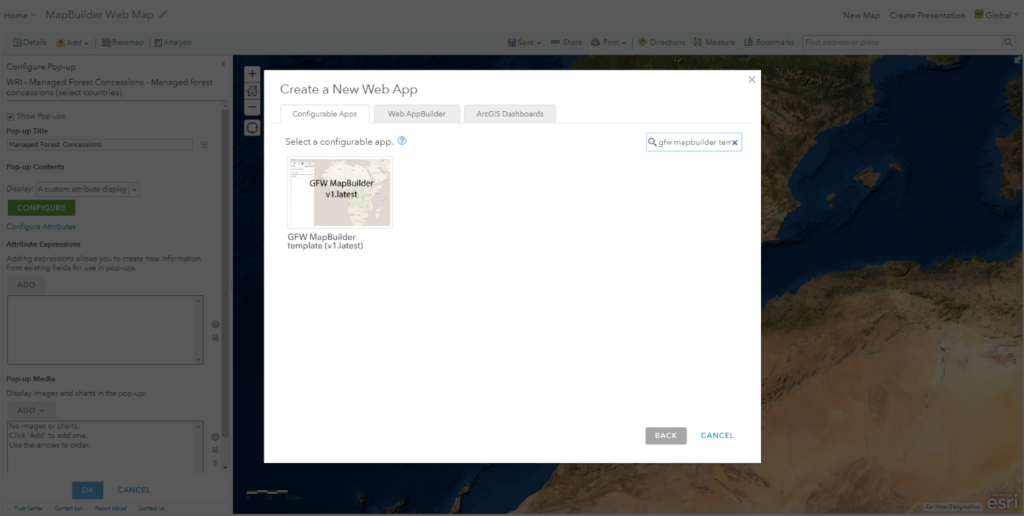Screen dimensions: 1024x516
Task: Configure the selected attribute expression gear icon
Action: point(215,324)
